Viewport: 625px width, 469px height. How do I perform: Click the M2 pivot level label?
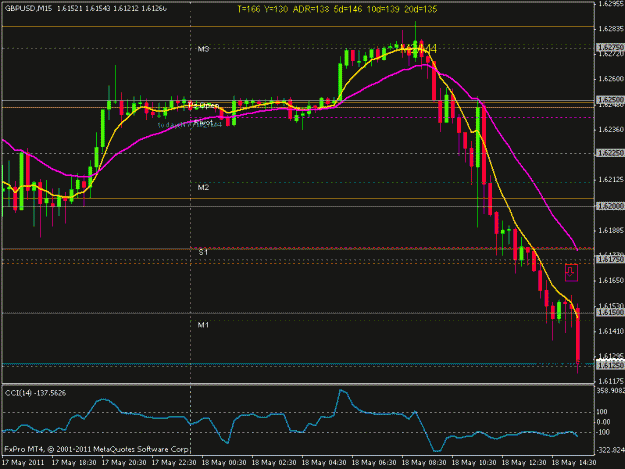[x=203, y=187]
